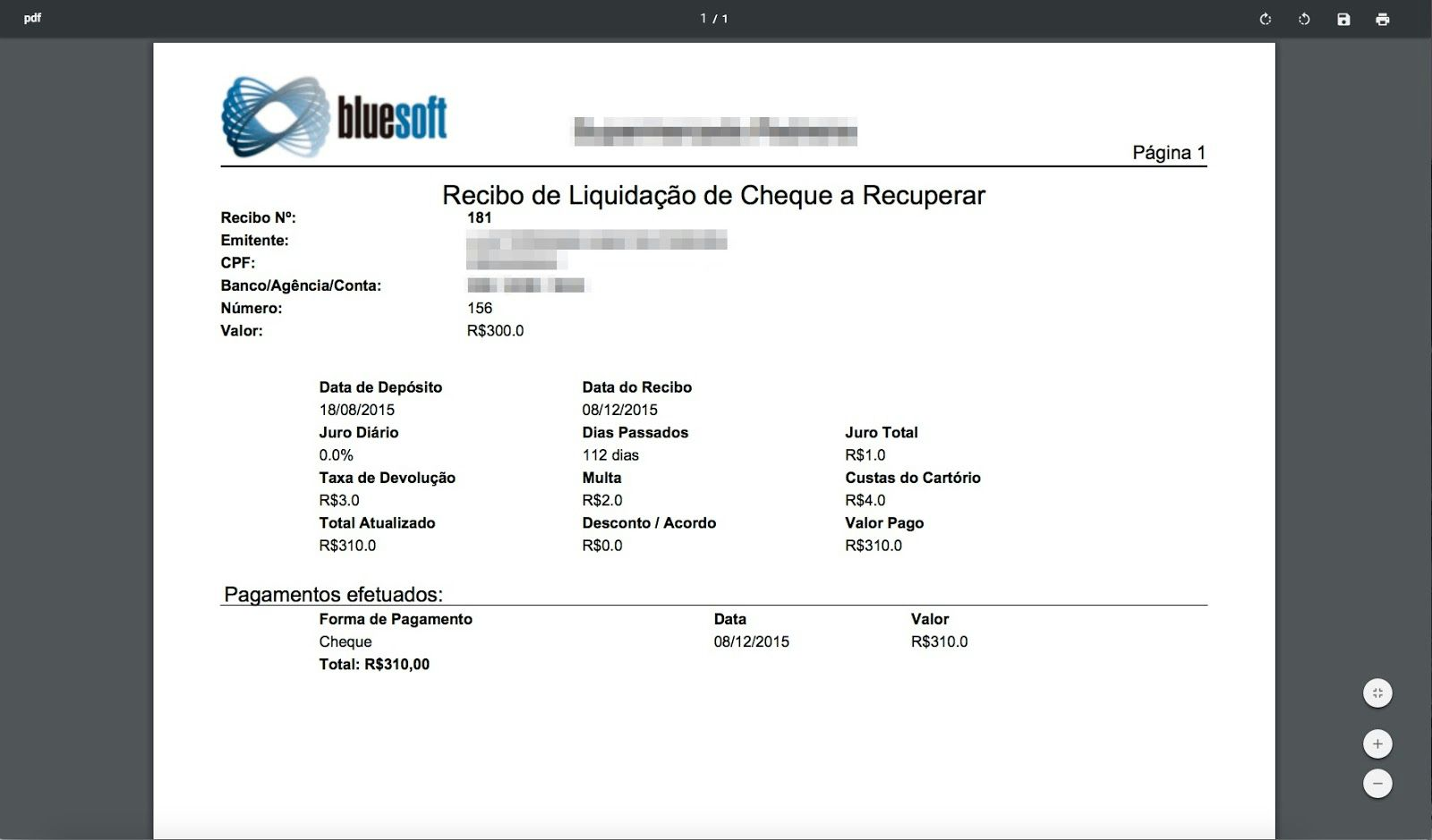1432x840 pixels.
Task: Click the Custas do Cartório value R$4.0
Action: pos(865,500)
